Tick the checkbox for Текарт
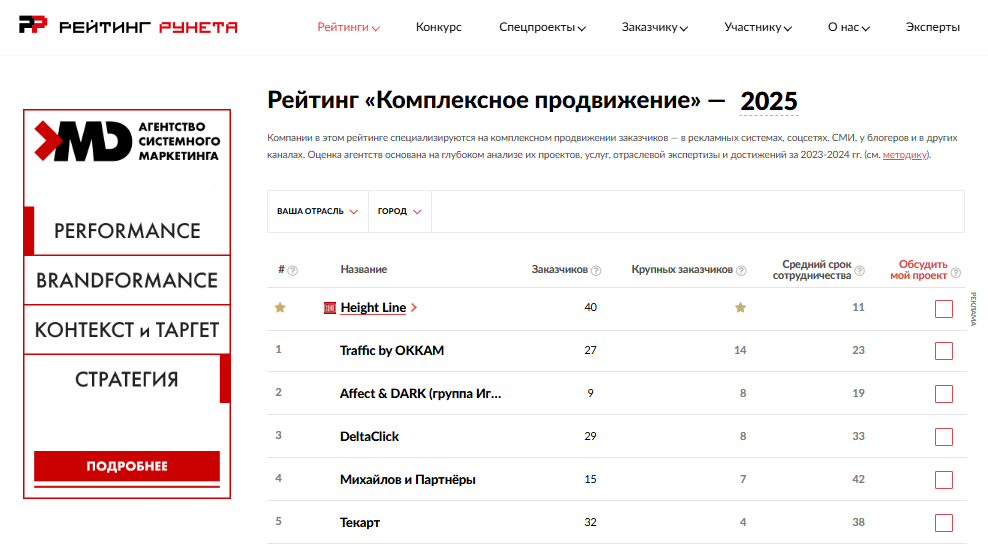 [x=944, y=523]
